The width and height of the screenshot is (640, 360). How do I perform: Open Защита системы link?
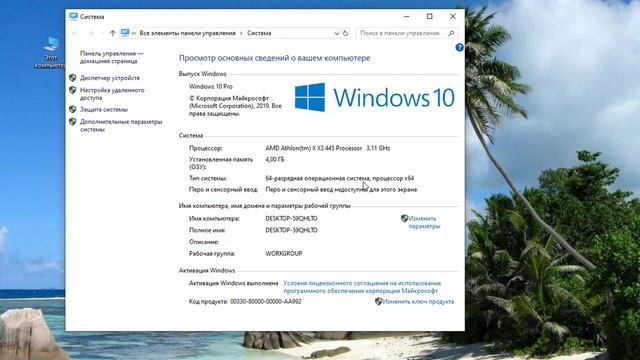coord(104,109)
